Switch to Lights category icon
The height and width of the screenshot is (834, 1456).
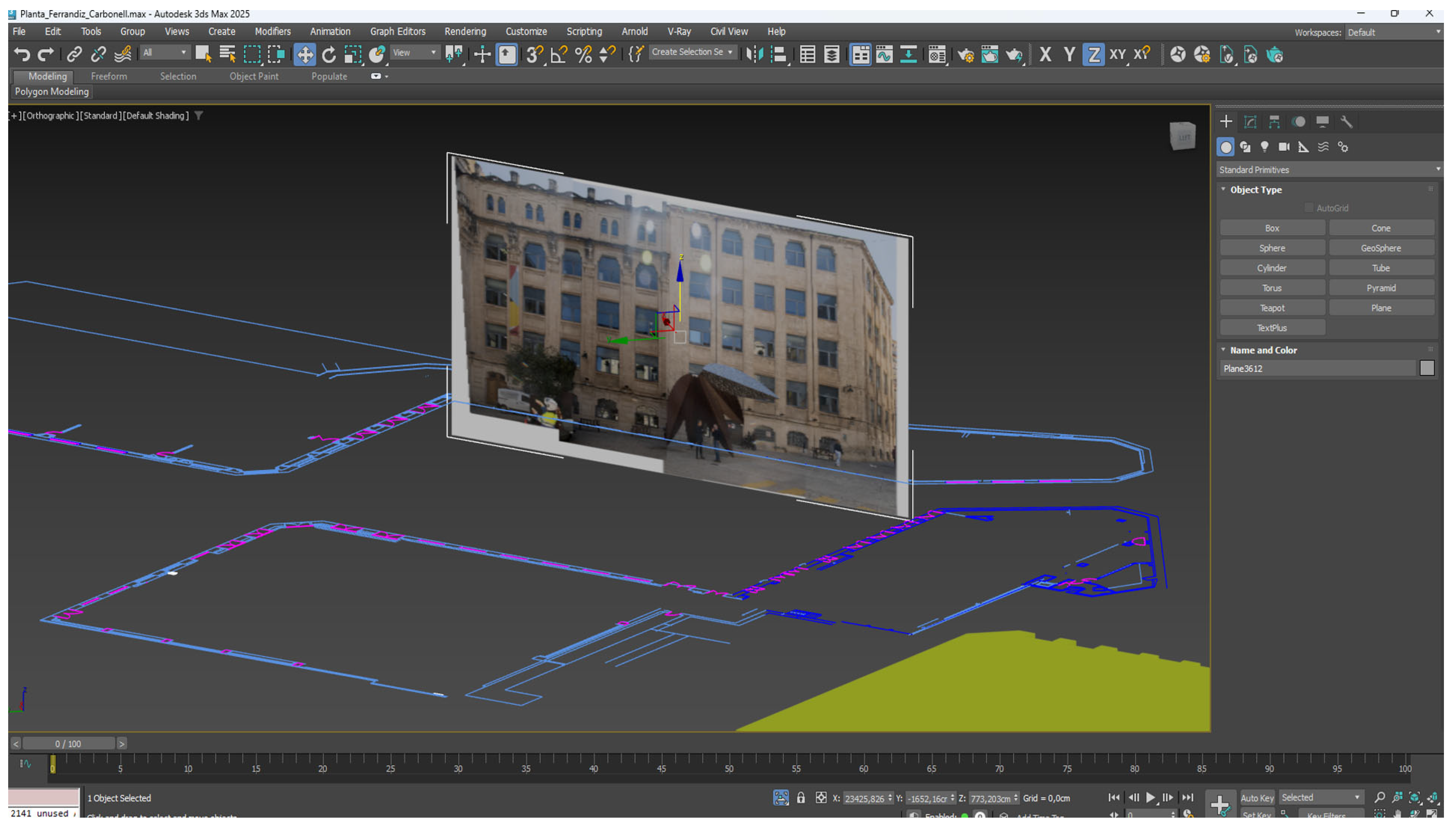(x=1265, y=147)
